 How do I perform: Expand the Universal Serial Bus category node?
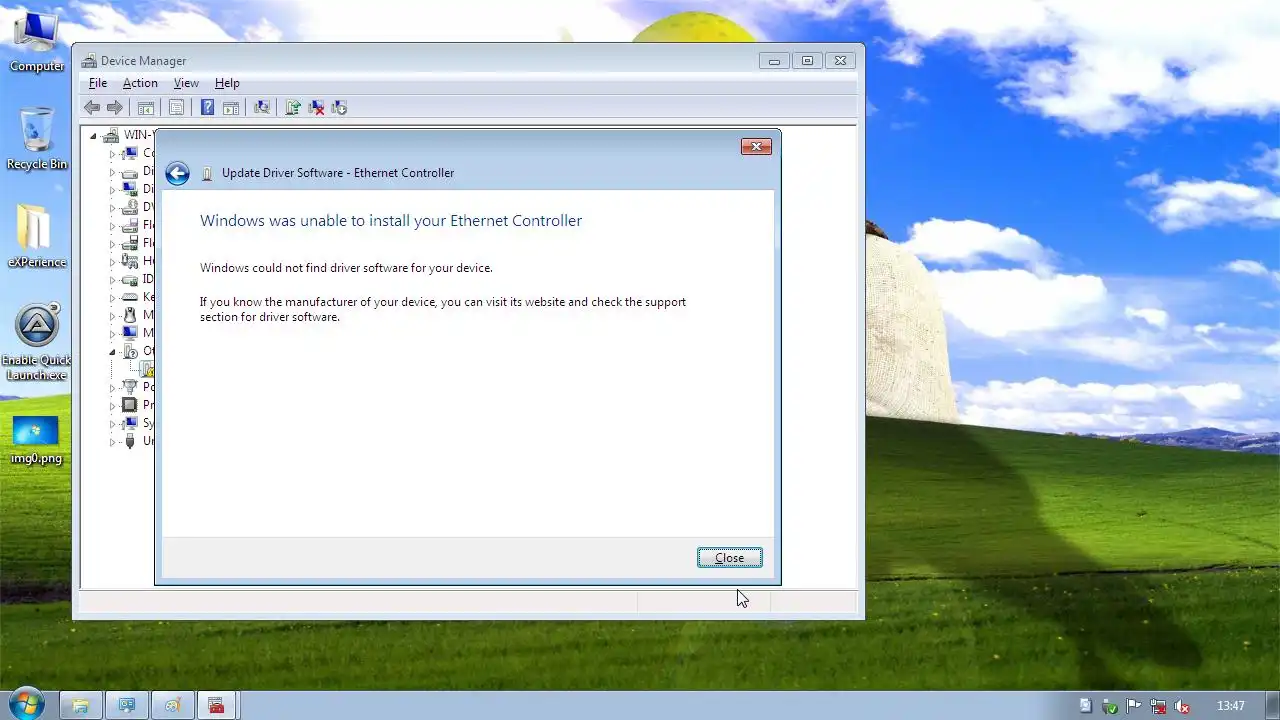click(x=113, y=441)
